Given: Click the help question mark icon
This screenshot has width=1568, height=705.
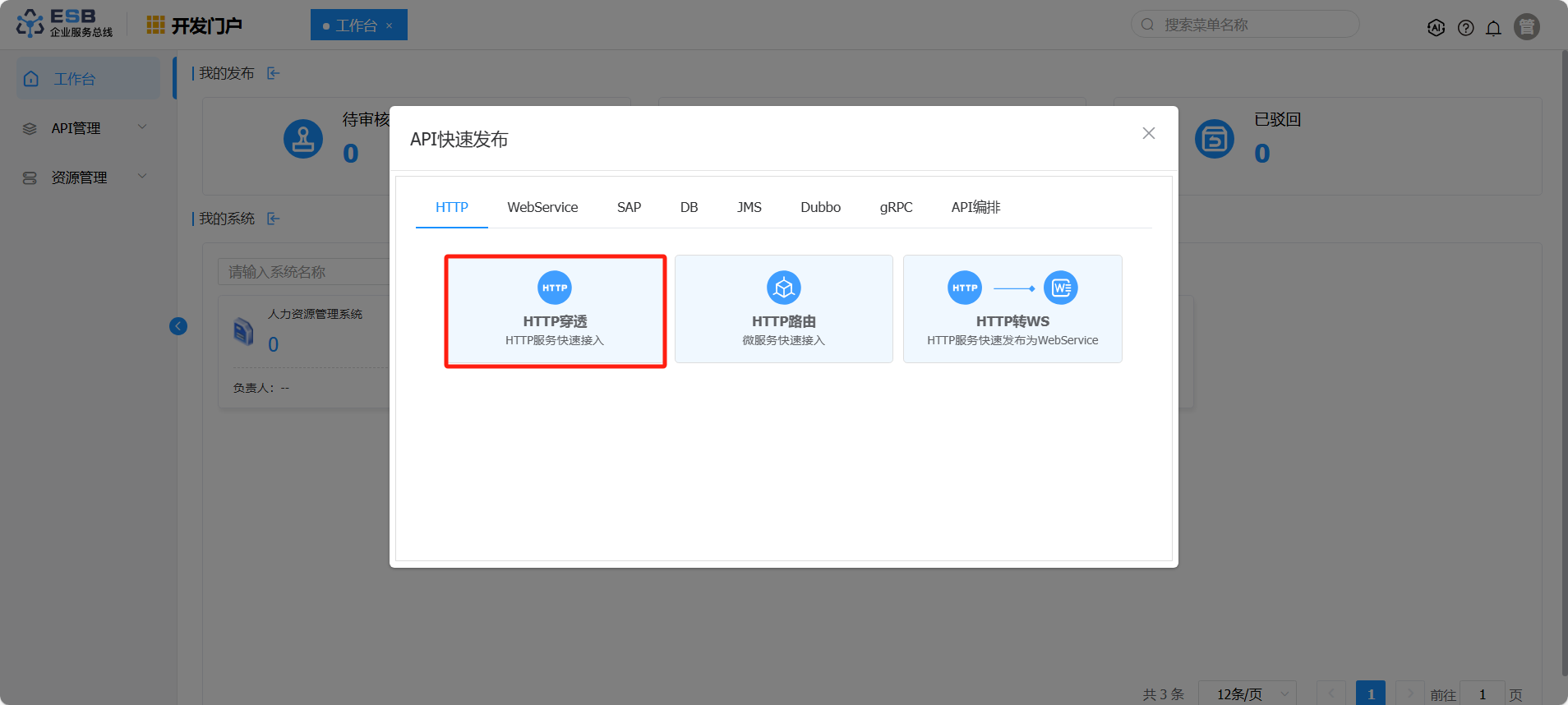Looking at the screenshot, I should [1465, 28].
